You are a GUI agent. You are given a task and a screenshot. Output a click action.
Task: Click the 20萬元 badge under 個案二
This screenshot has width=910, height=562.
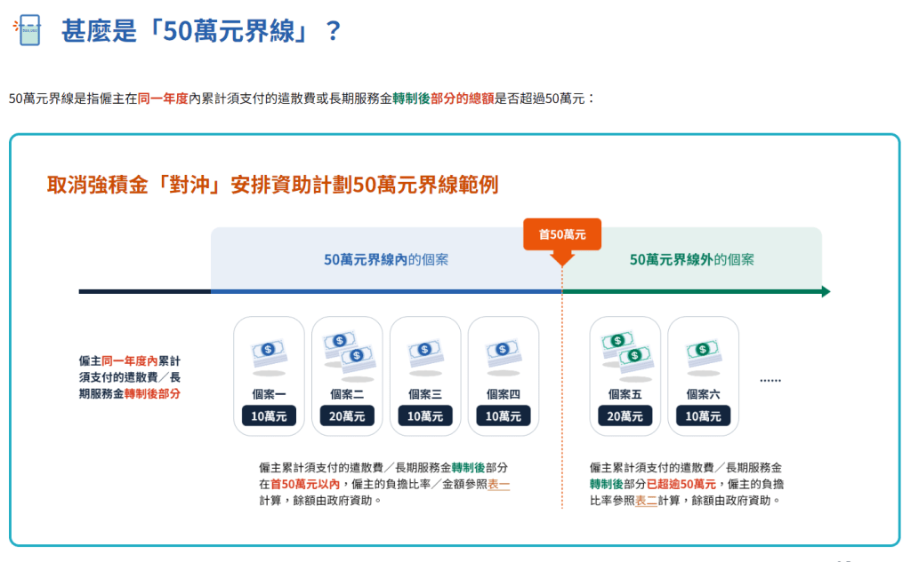point(346,416)
